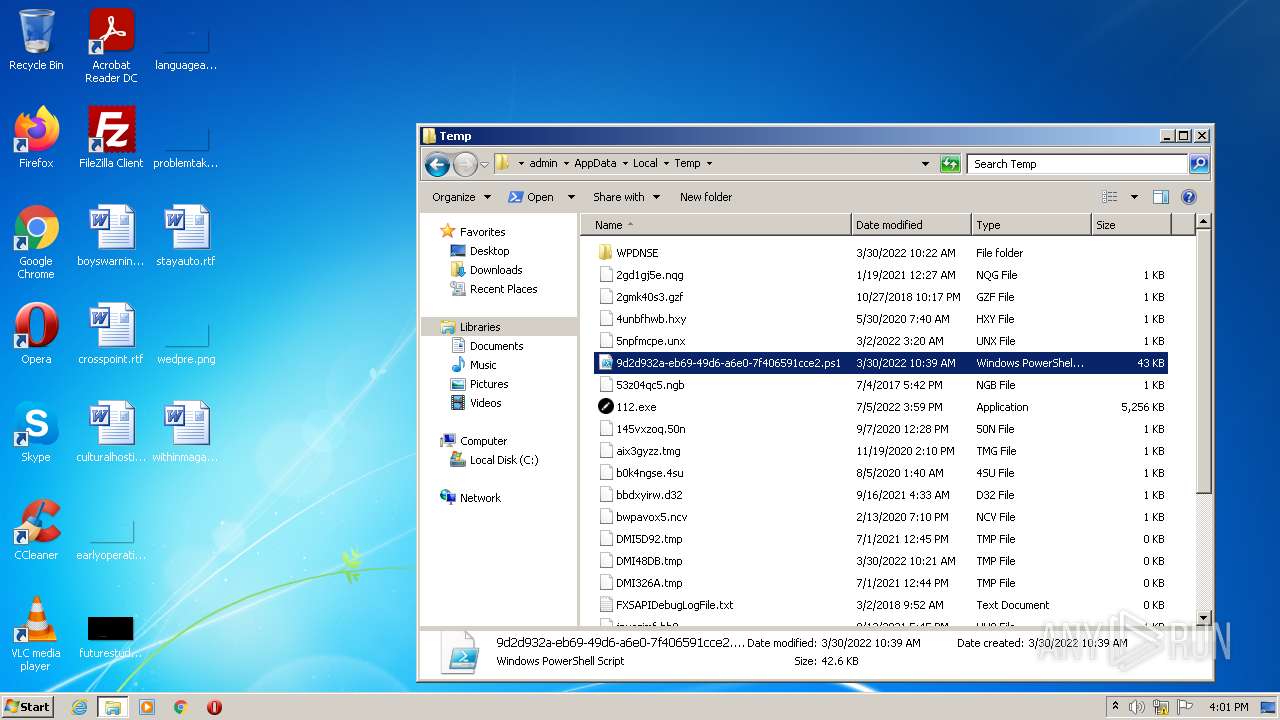1280x720 pixels.
Task: Open Chrome from the taskbar
Action: [x=181, y=707]
